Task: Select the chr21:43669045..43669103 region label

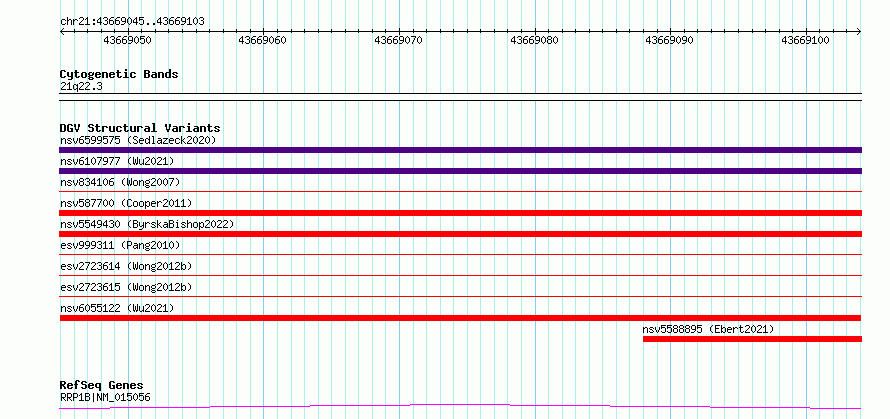Action: click(132, 22)
